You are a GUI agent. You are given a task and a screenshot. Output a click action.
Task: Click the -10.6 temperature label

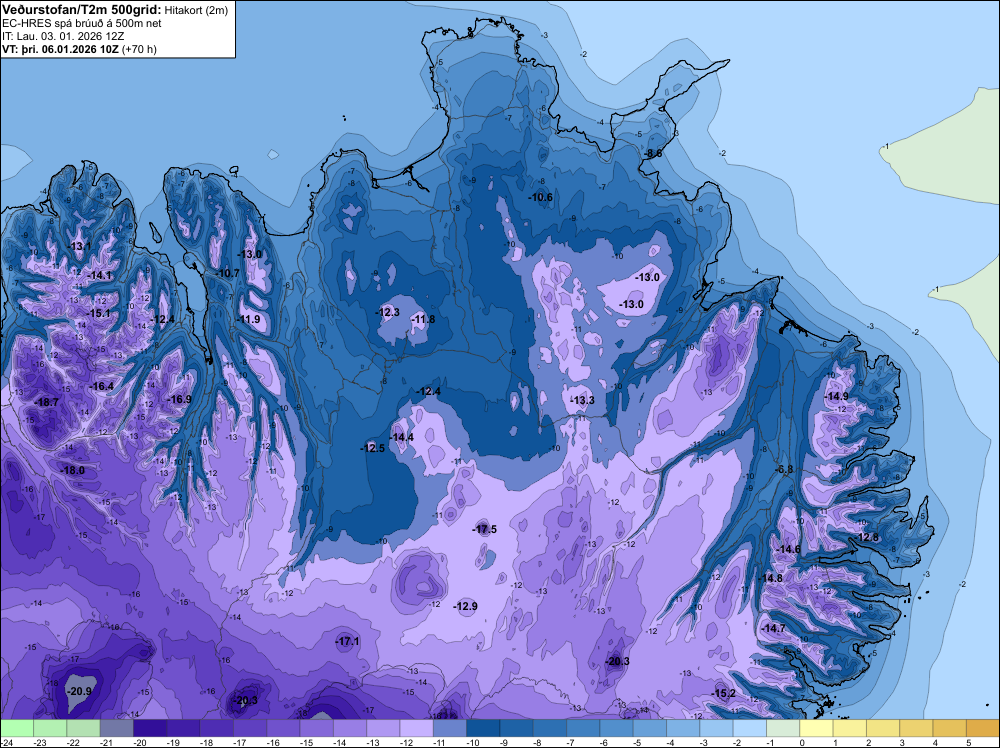click(540, 197)
